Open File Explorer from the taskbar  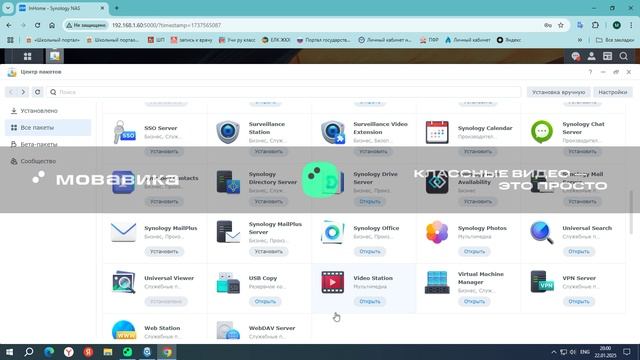[108, 352]
